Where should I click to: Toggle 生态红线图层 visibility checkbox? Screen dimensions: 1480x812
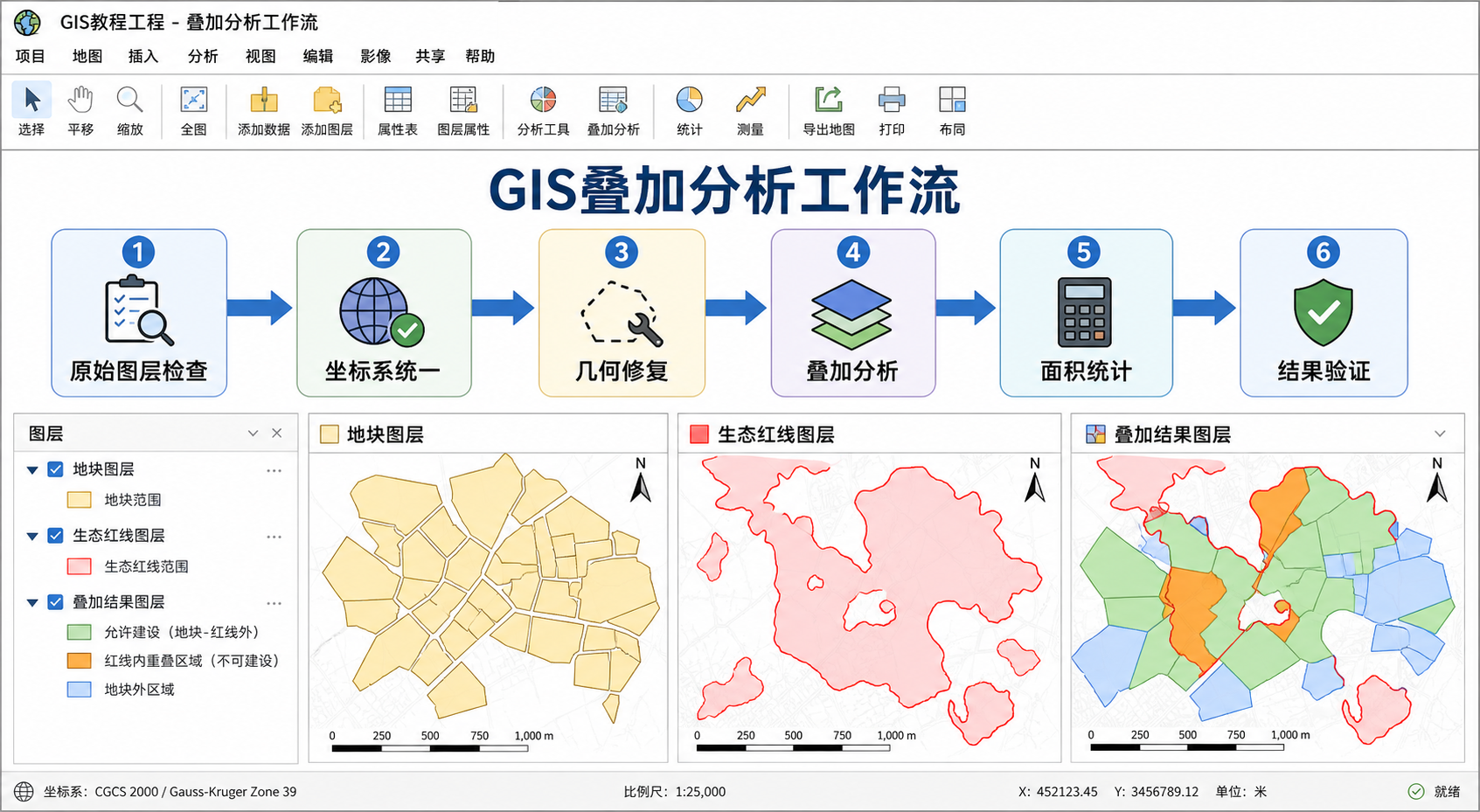[x=55, y=536]
